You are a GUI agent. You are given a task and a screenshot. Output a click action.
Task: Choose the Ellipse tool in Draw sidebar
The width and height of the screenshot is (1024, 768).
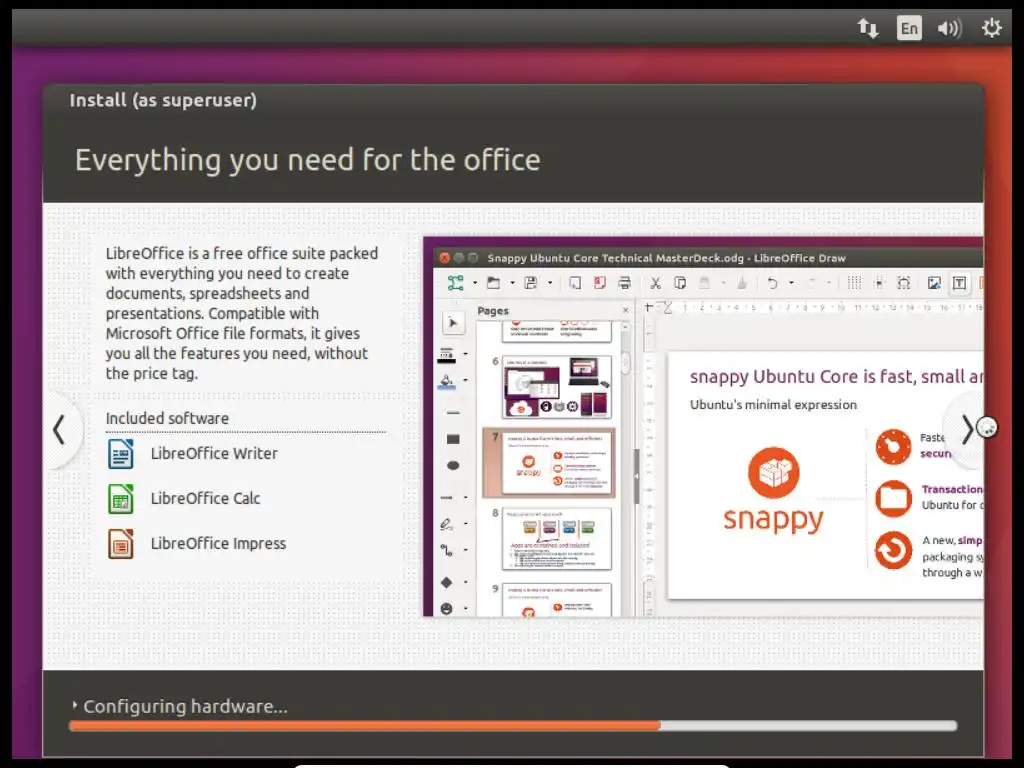[453, 466]
